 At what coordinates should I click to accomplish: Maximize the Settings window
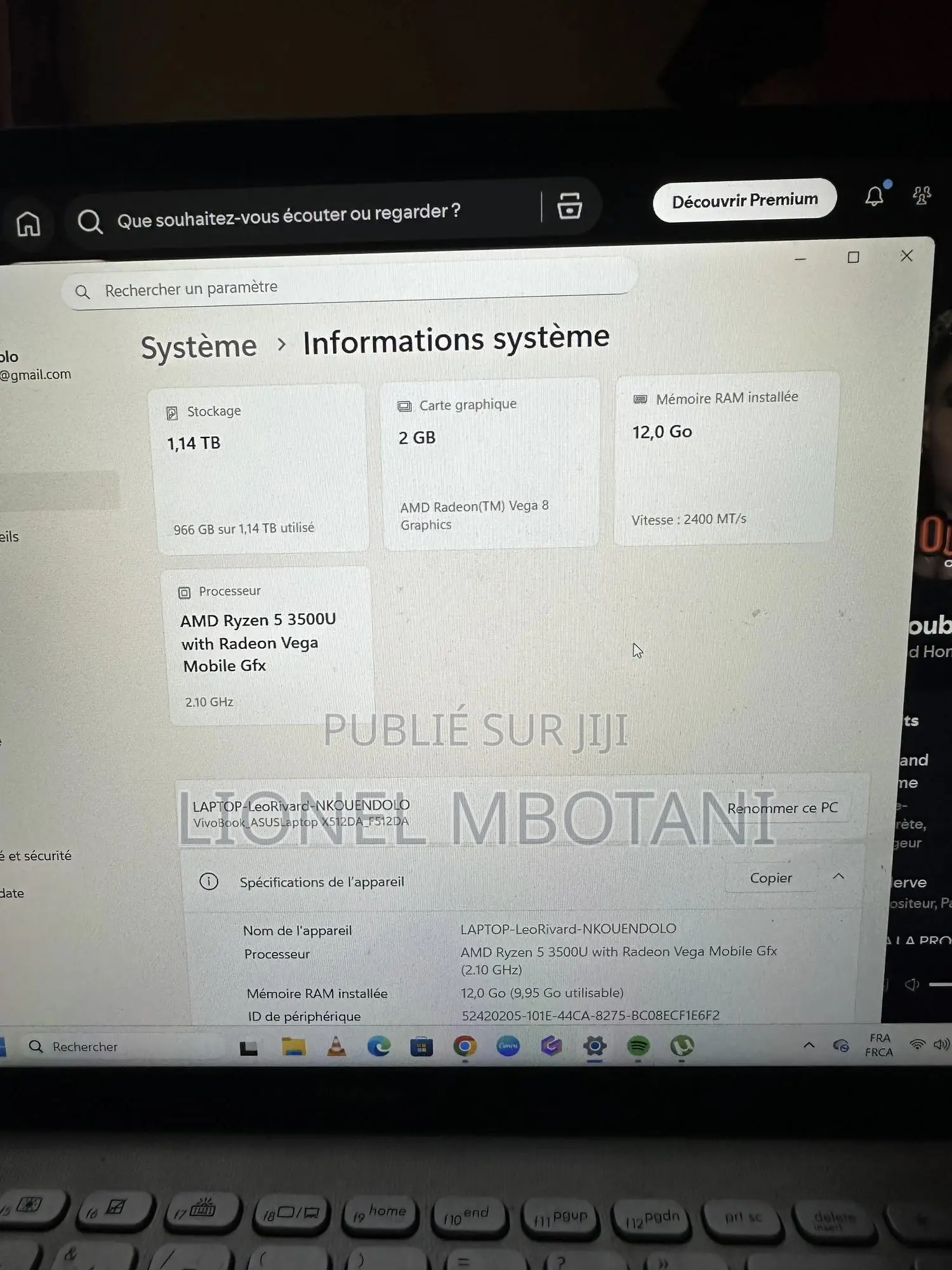coord(853,257)
